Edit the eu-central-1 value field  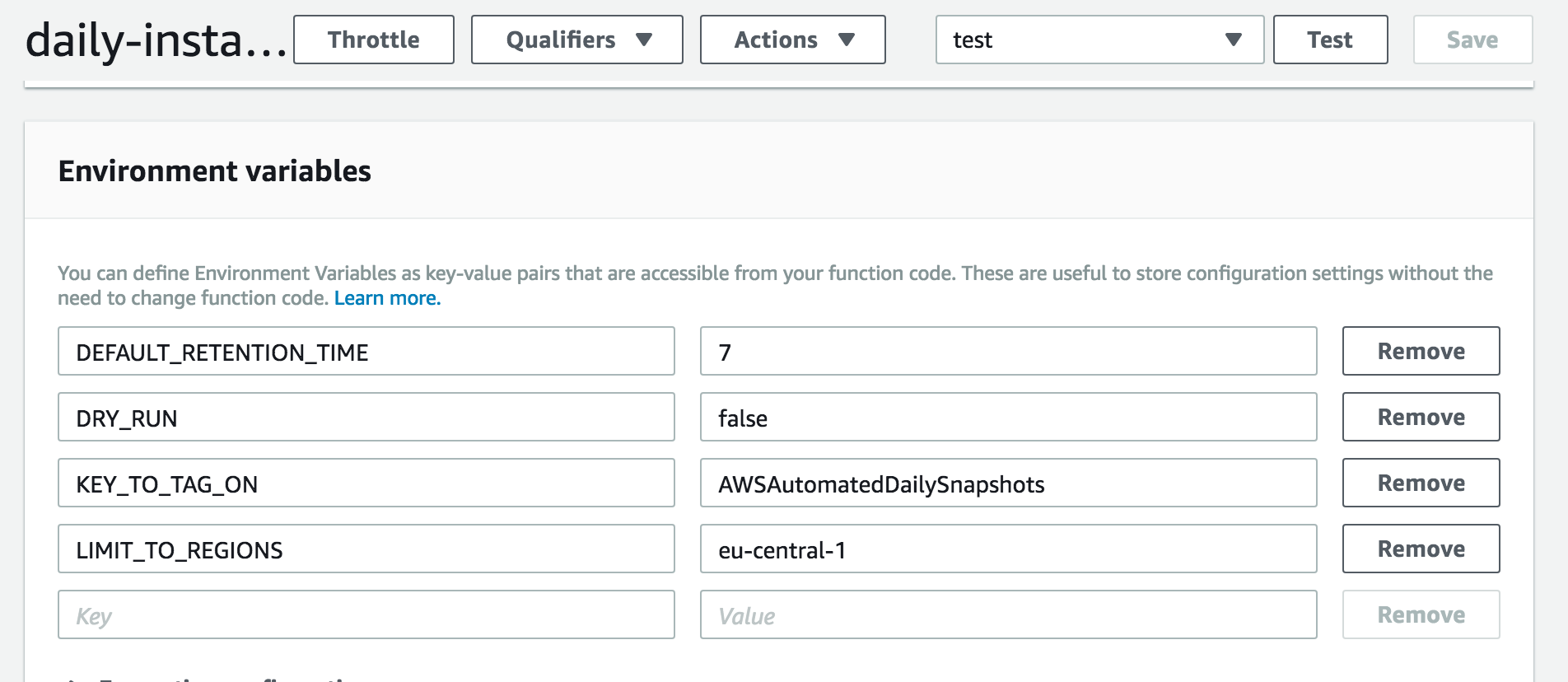point(1008,549)
